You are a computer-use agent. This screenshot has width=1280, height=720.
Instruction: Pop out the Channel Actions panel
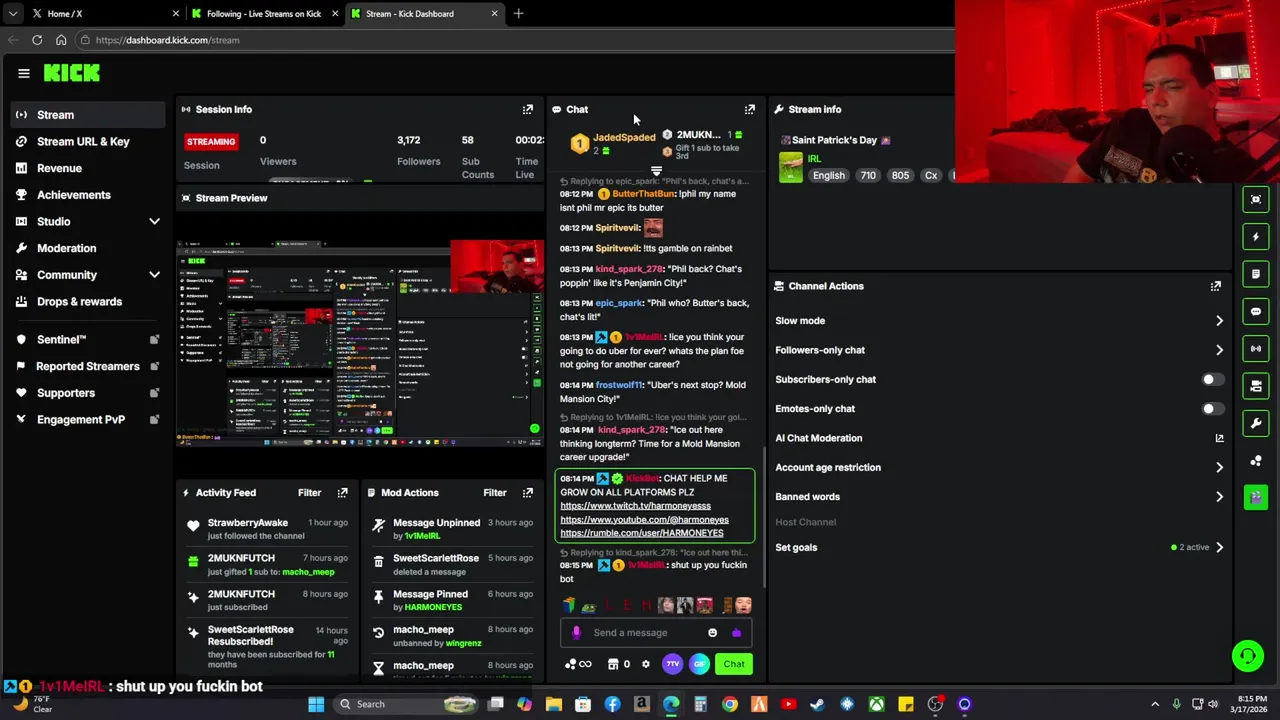click(x=1215, y=286)
